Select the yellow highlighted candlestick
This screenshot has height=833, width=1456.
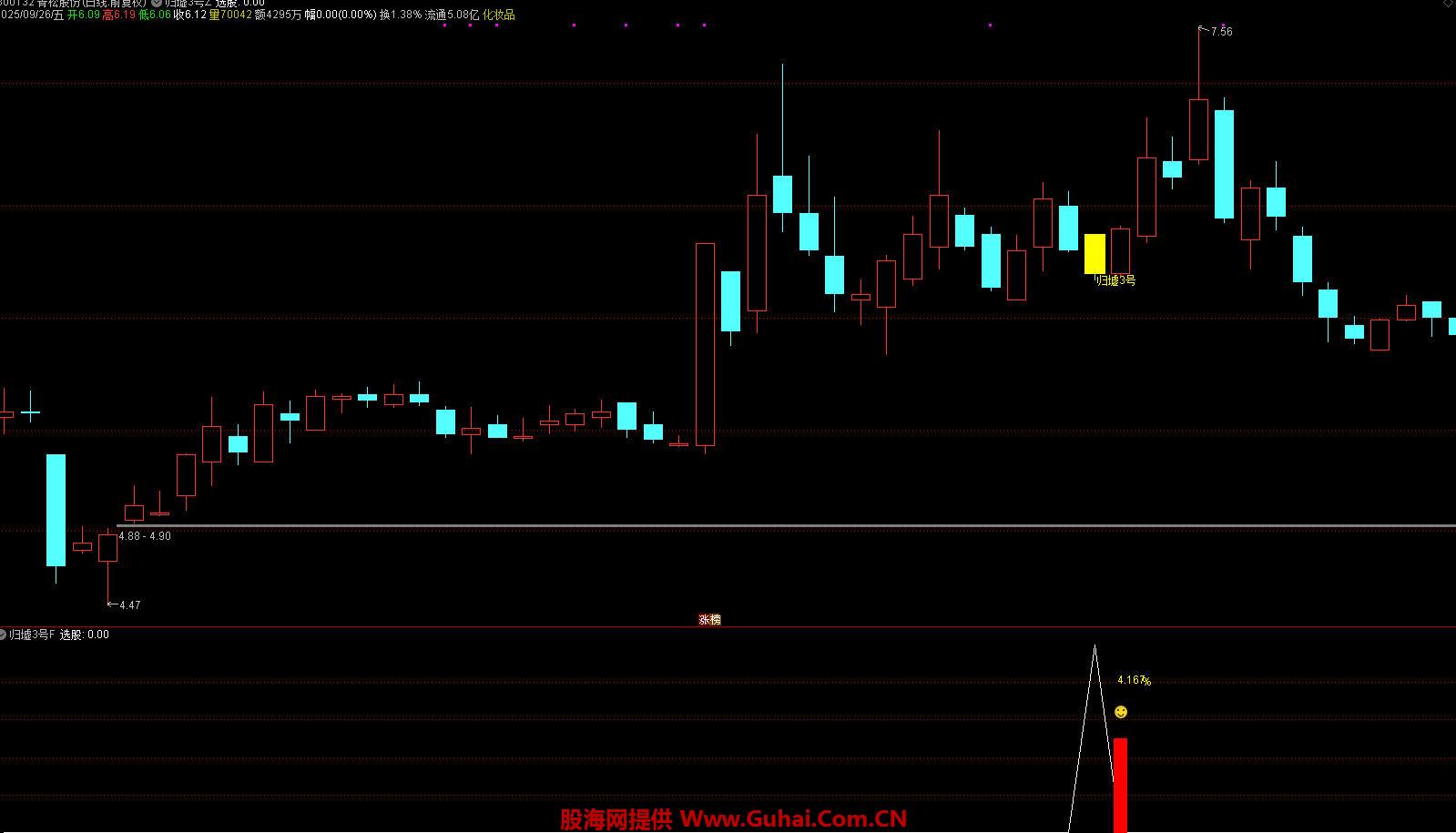pyautogui.click(x=1095, y=254)
